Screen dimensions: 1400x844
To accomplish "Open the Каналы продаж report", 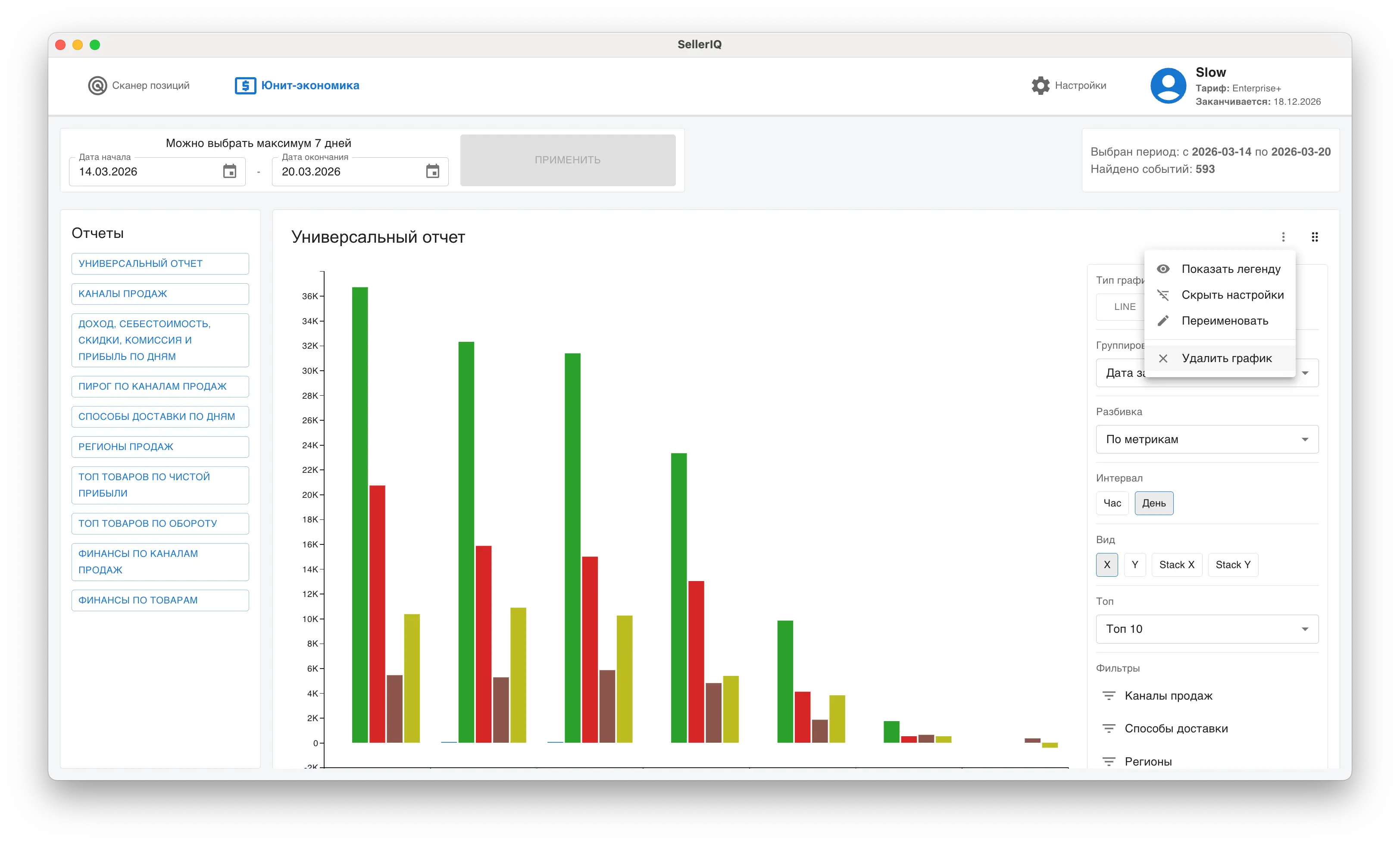I will click(x=159, y=293).
